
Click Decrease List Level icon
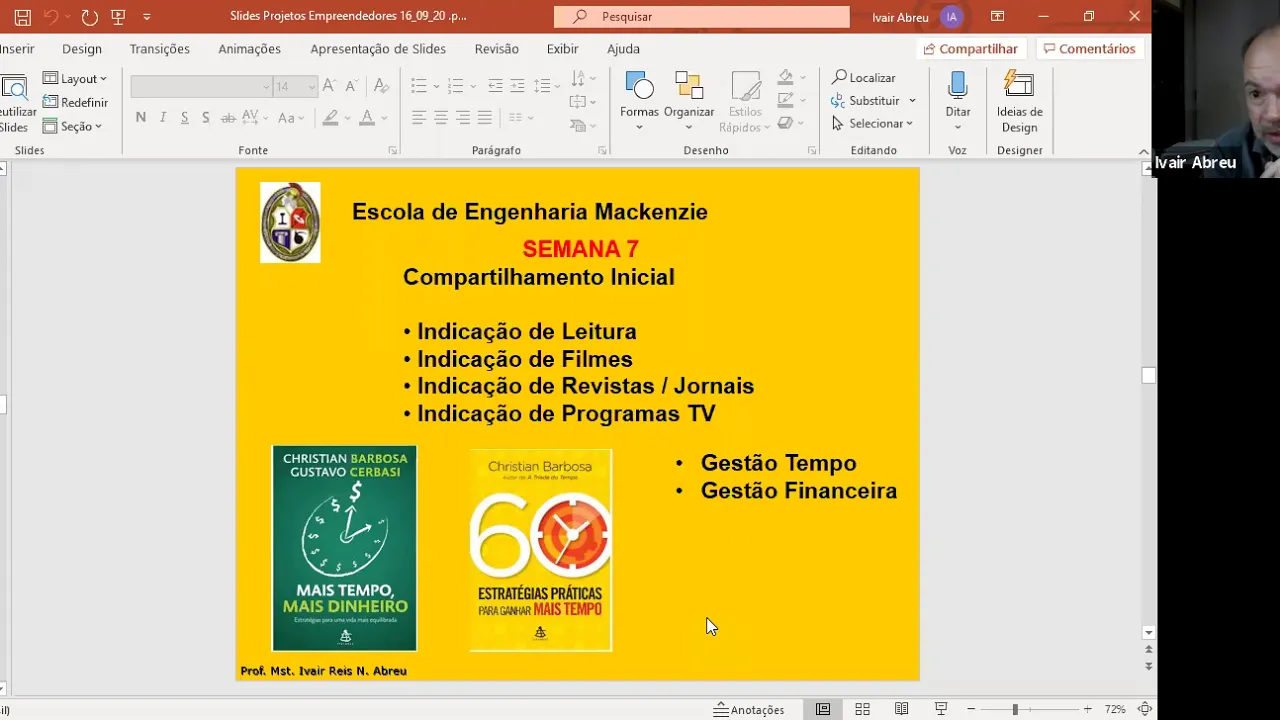coord(495,86)
